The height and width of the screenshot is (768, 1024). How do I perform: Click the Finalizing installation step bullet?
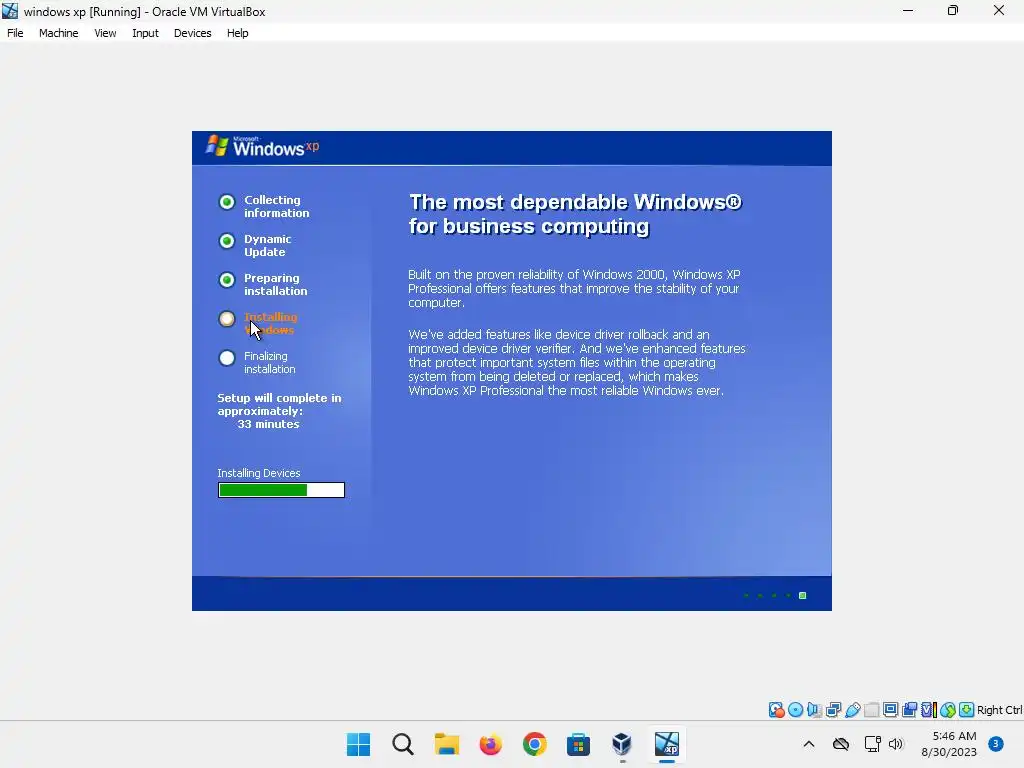click(x=227, y=358)
